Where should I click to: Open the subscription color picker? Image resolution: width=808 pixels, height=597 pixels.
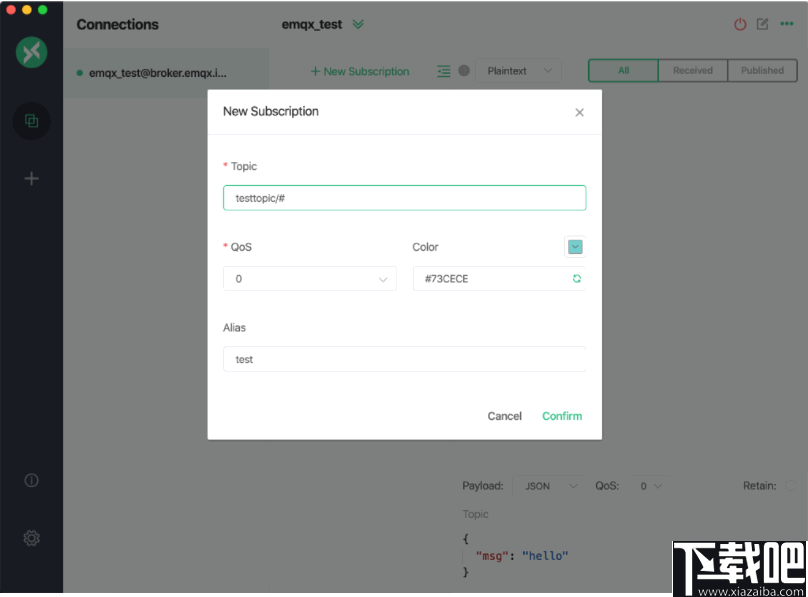click(574, 246)
